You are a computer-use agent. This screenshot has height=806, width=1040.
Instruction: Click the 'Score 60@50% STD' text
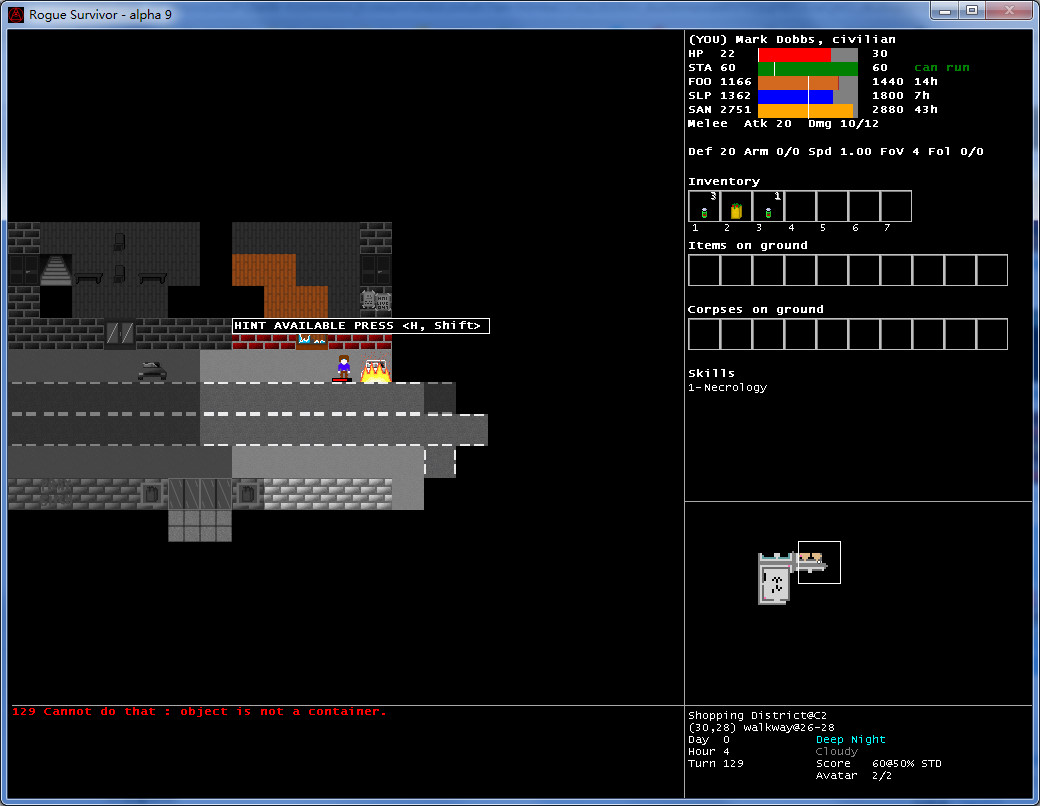point(878,764)
